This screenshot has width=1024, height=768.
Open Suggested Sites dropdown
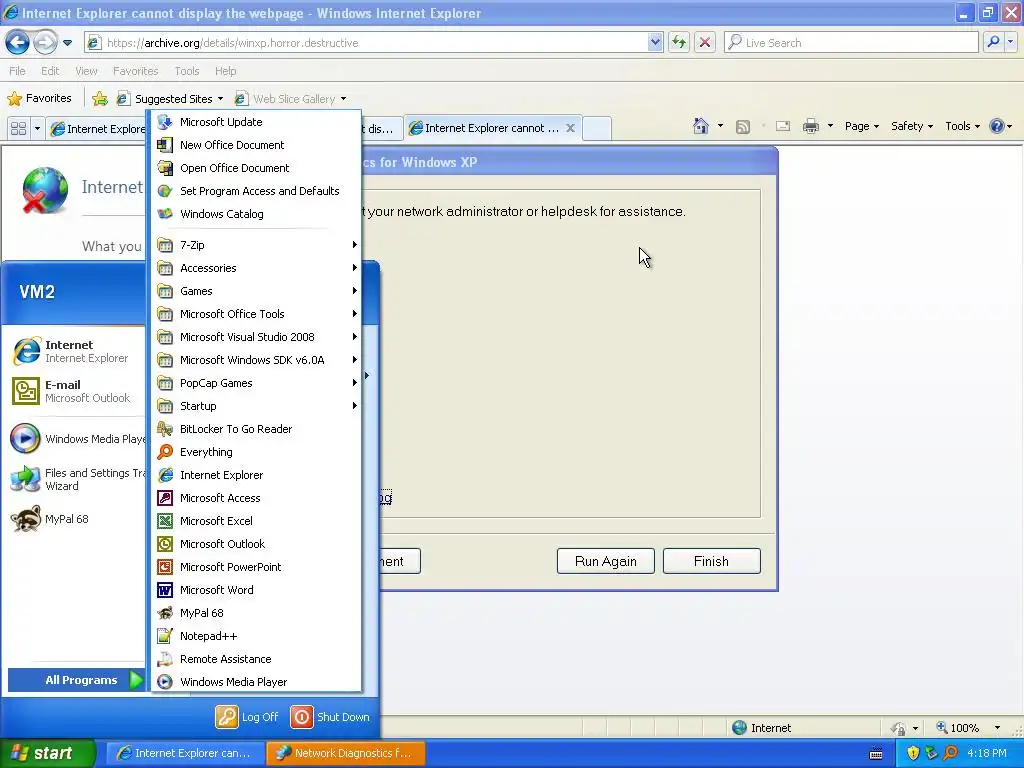click(x=170, y=99)
